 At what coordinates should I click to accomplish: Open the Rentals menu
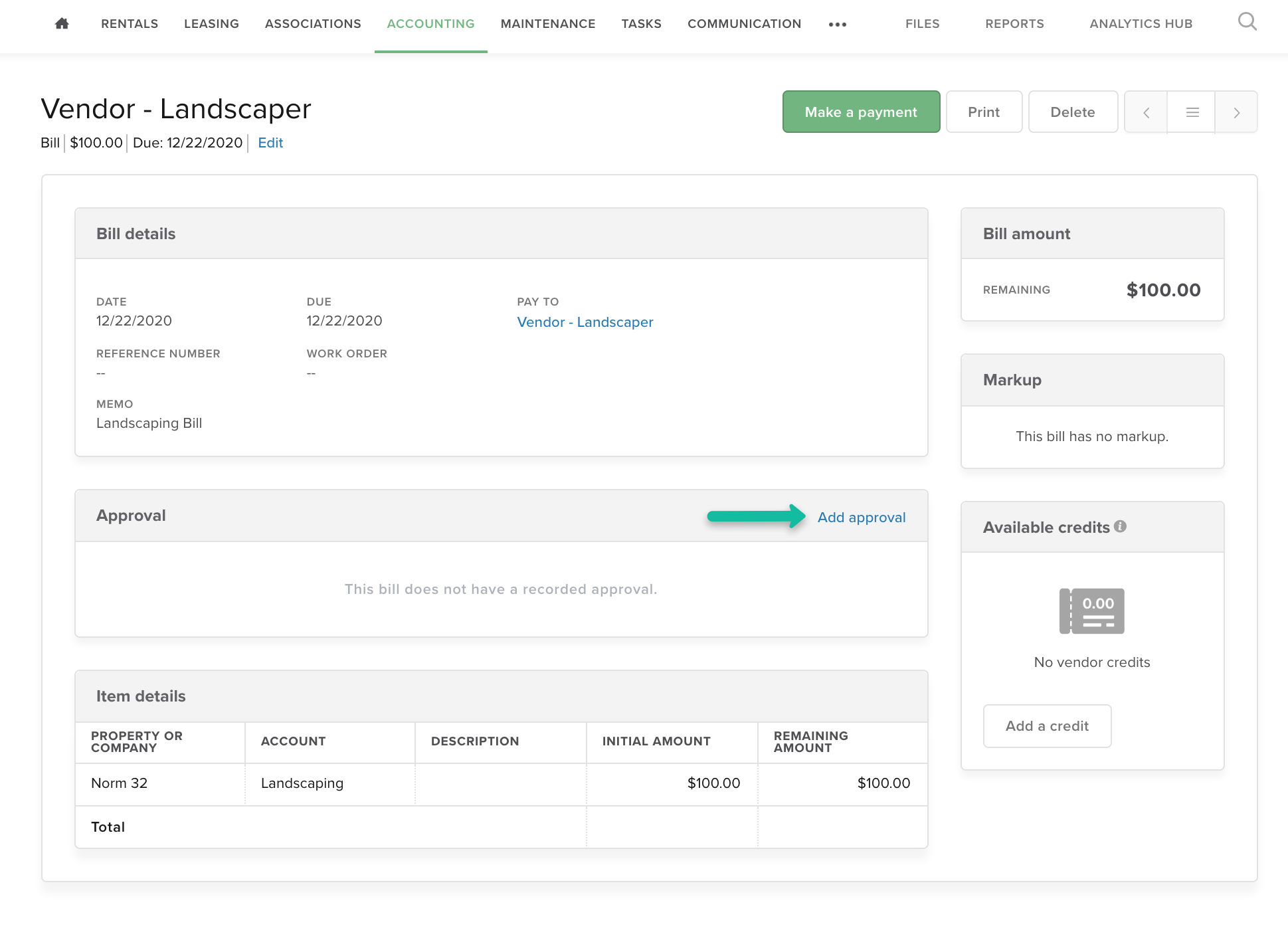[130, 24]
